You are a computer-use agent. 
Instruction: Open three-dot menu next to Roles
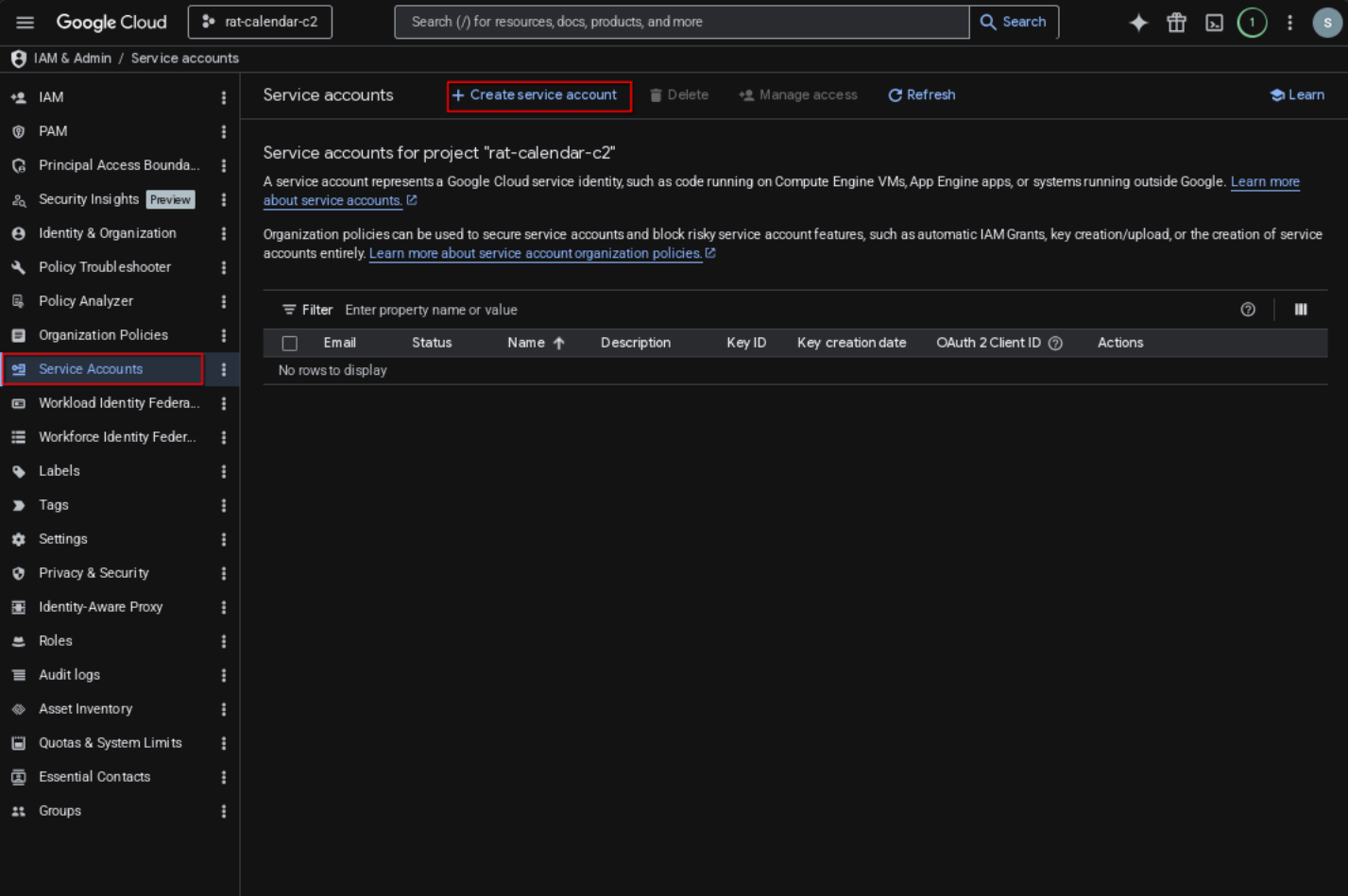[224, 641]
